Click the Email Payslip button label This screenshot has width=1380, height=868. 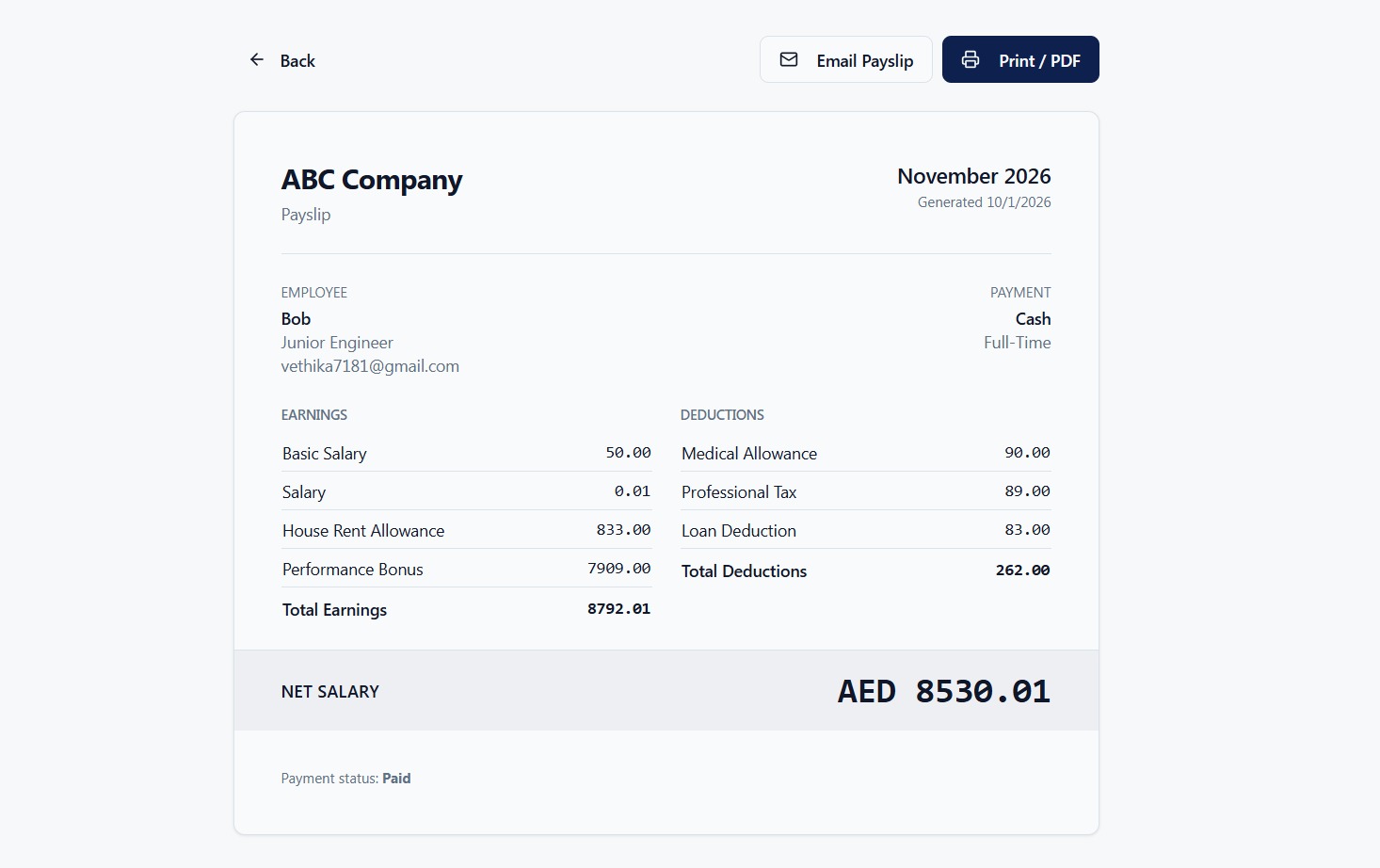(x=865, y=61)
